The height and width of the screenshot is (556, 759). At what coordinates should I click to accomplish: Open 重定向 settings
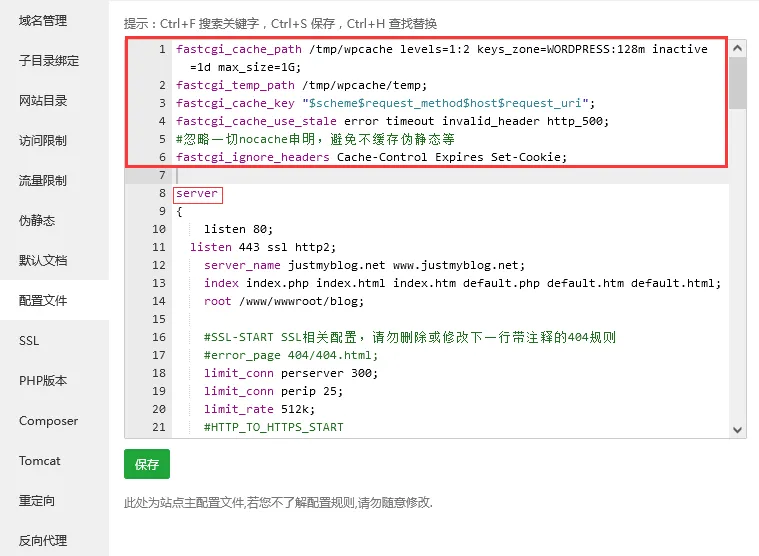(x=37, y=501)
